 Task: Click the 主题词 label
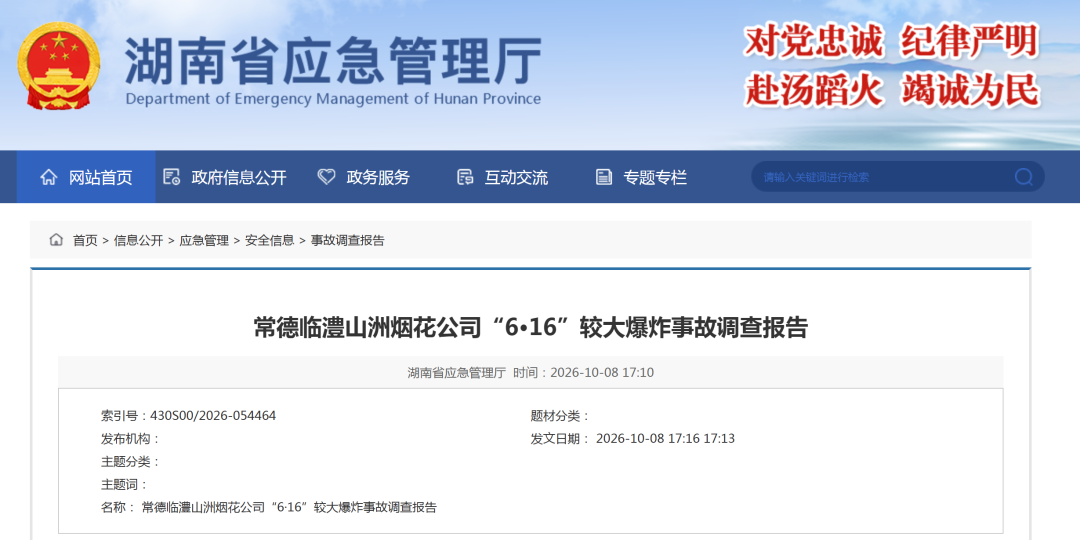[x=124, y=484]
